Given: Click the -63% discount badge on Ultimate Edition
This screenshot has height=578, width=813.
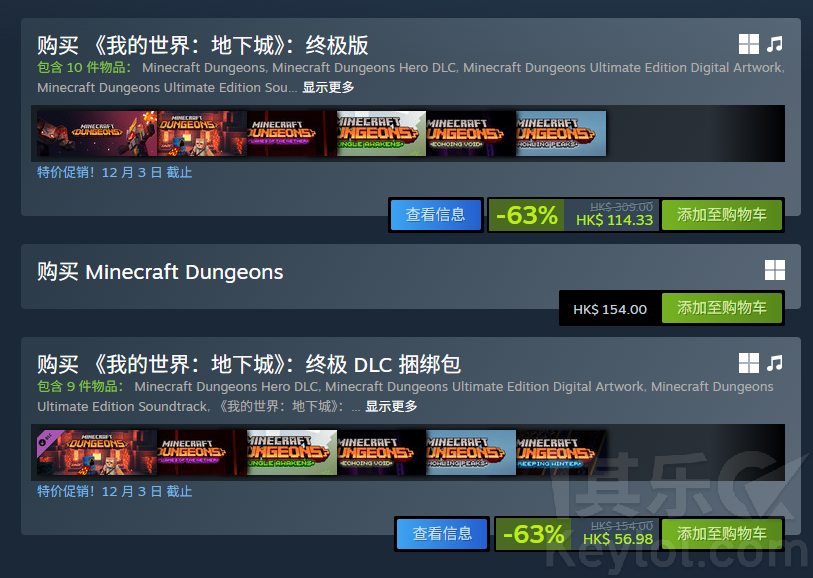Looking at the screenshot, I should (x=526, y=215).
